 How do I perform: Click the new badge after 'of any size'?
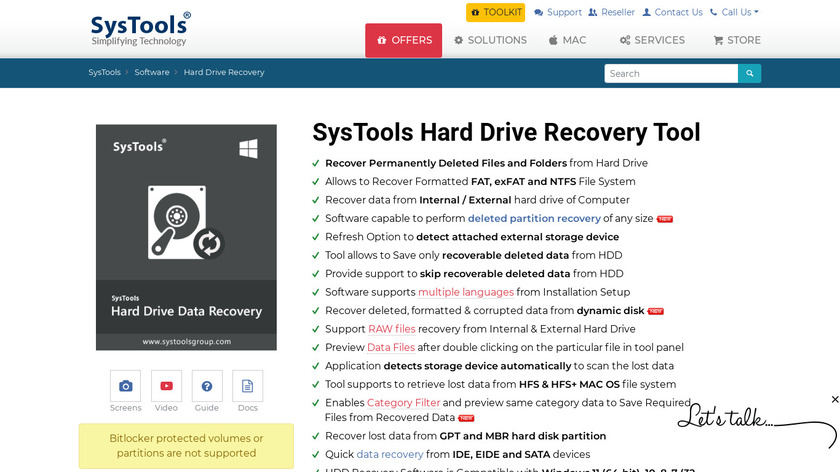tap(665, 219)
